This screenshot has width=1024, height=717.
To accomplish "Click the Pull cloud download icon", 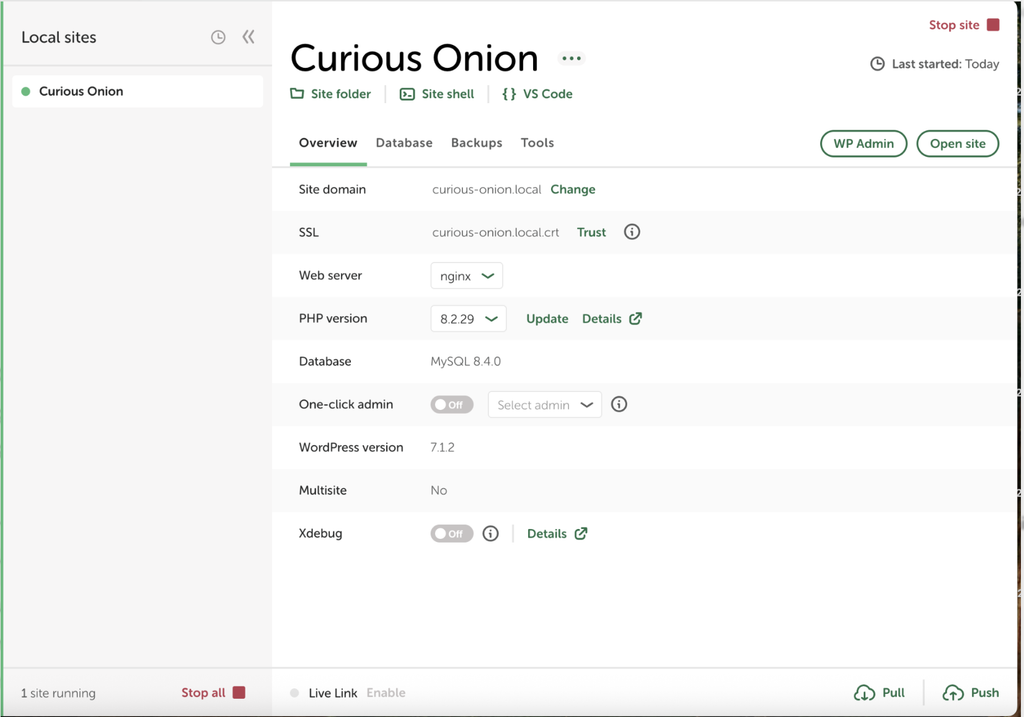I will pos(864,693).
